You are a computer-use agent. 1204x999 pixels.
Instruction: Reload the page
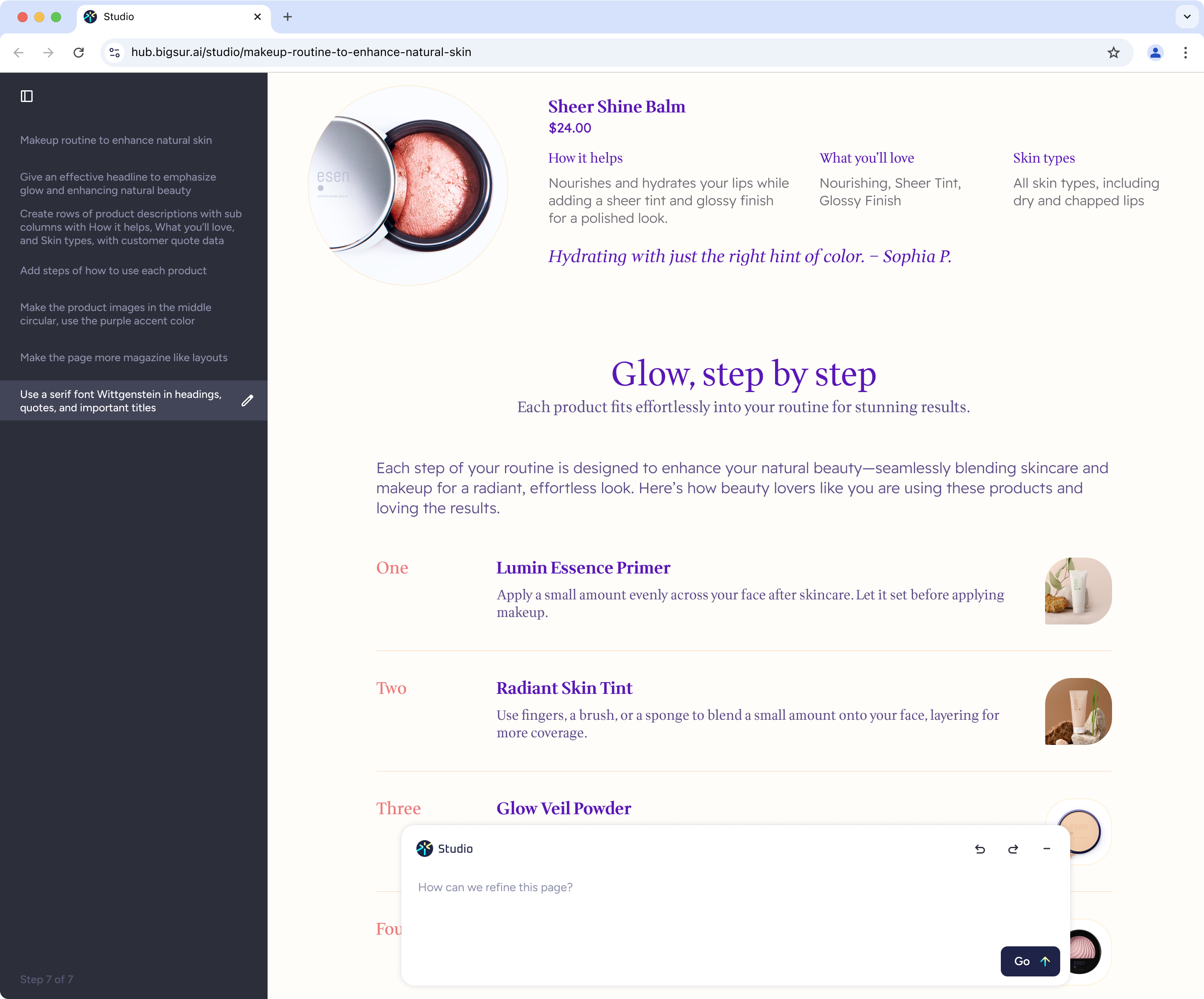click(79, 53)
